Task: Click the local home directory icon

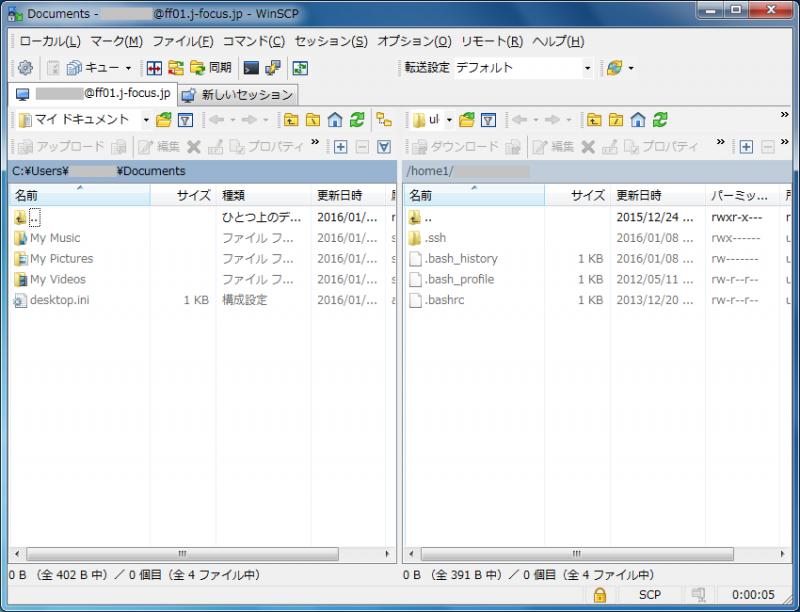Action: click(x=335, y=120)
